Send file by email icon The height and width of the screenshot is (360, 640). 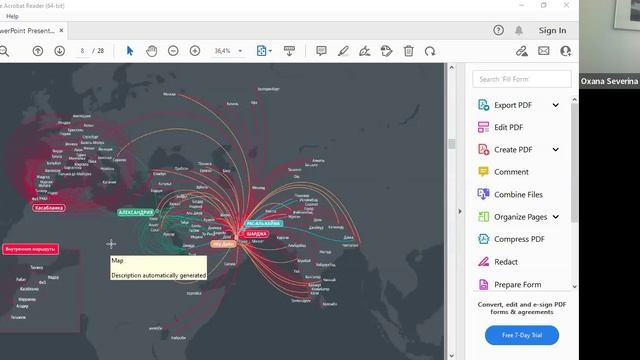tap(544, 51)
